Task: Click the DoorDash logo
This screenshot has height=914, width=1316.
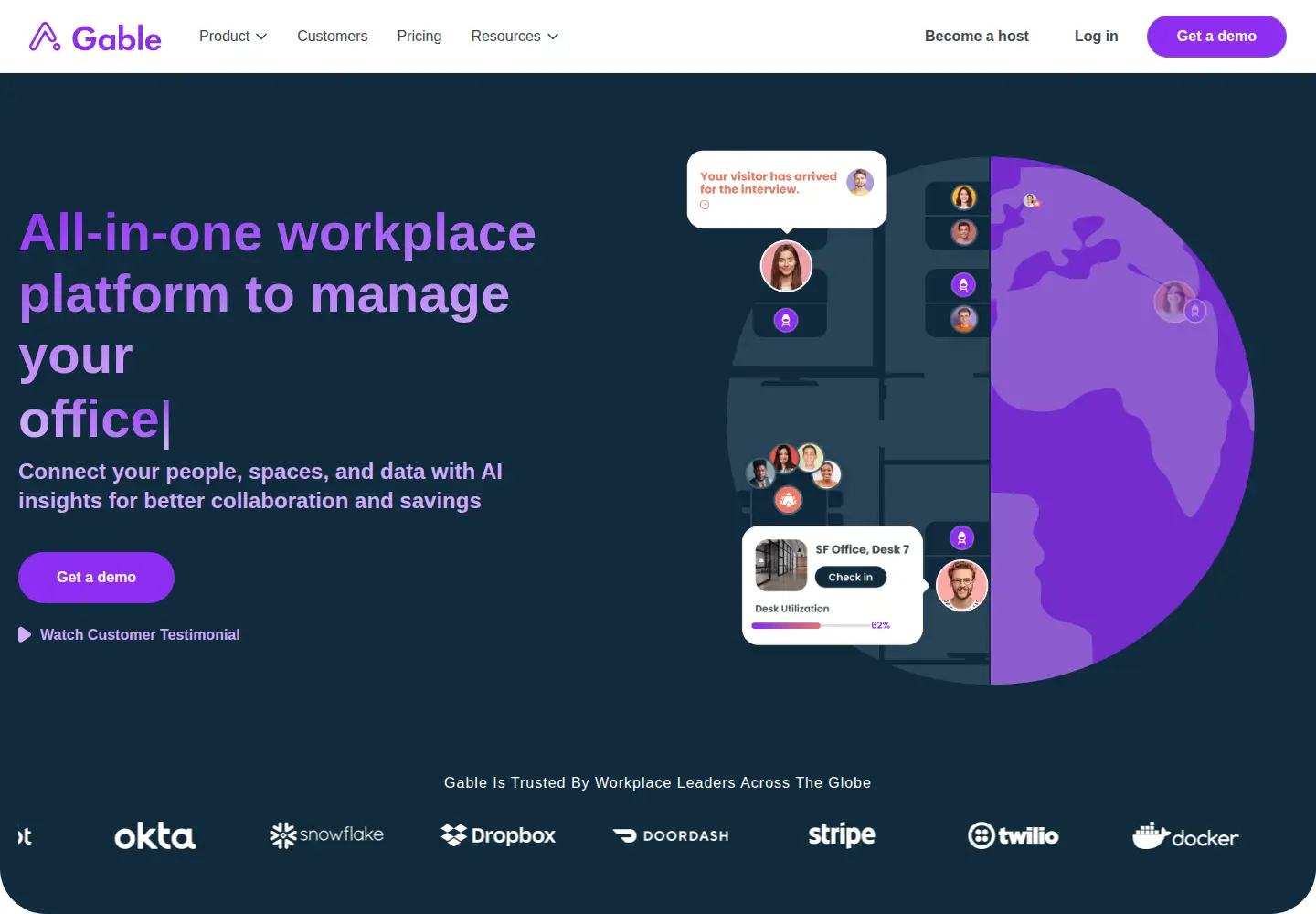Action: 671,835
